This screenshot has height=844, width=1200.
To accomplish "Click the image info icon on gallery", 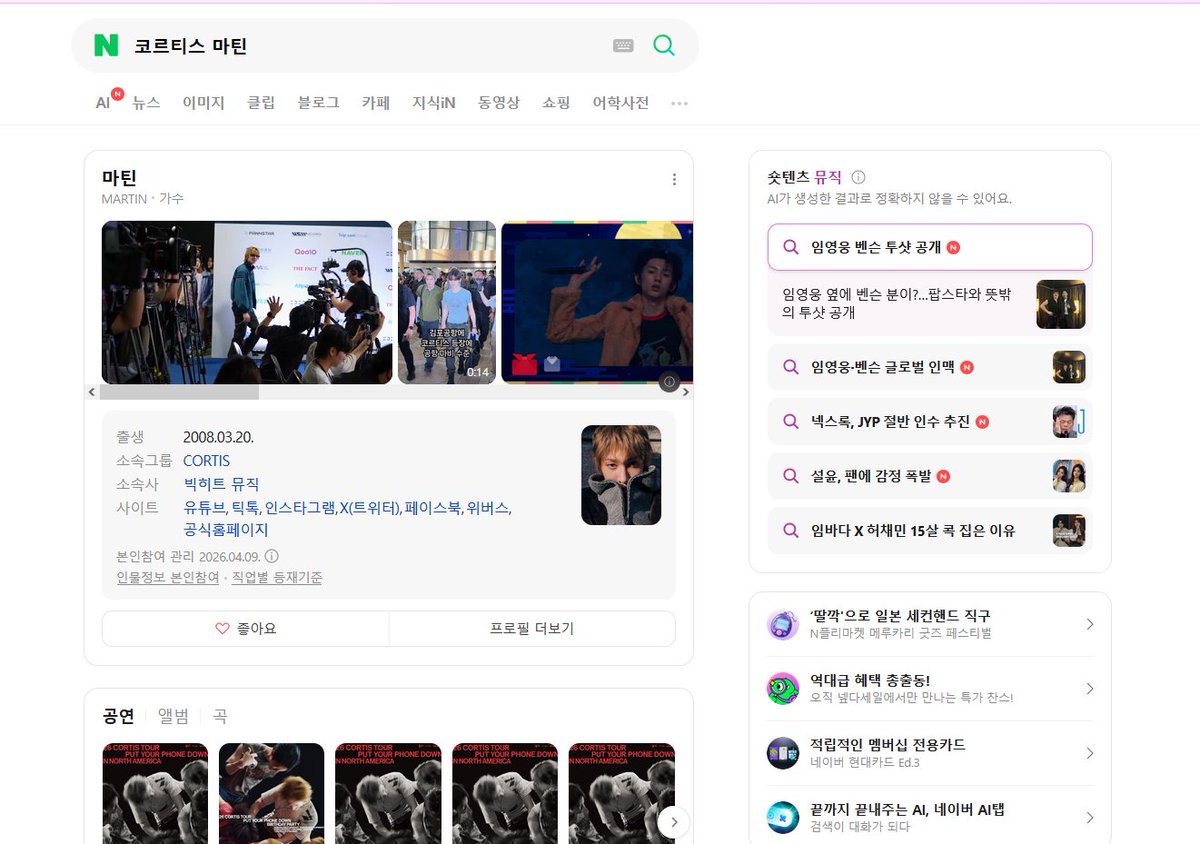I will click(670, 381).
